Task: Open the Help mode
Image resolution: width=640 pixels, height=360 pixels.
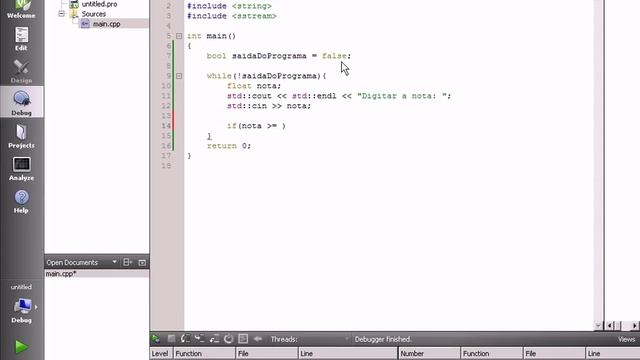Action: pyautogui.click(x=21, y=201)
